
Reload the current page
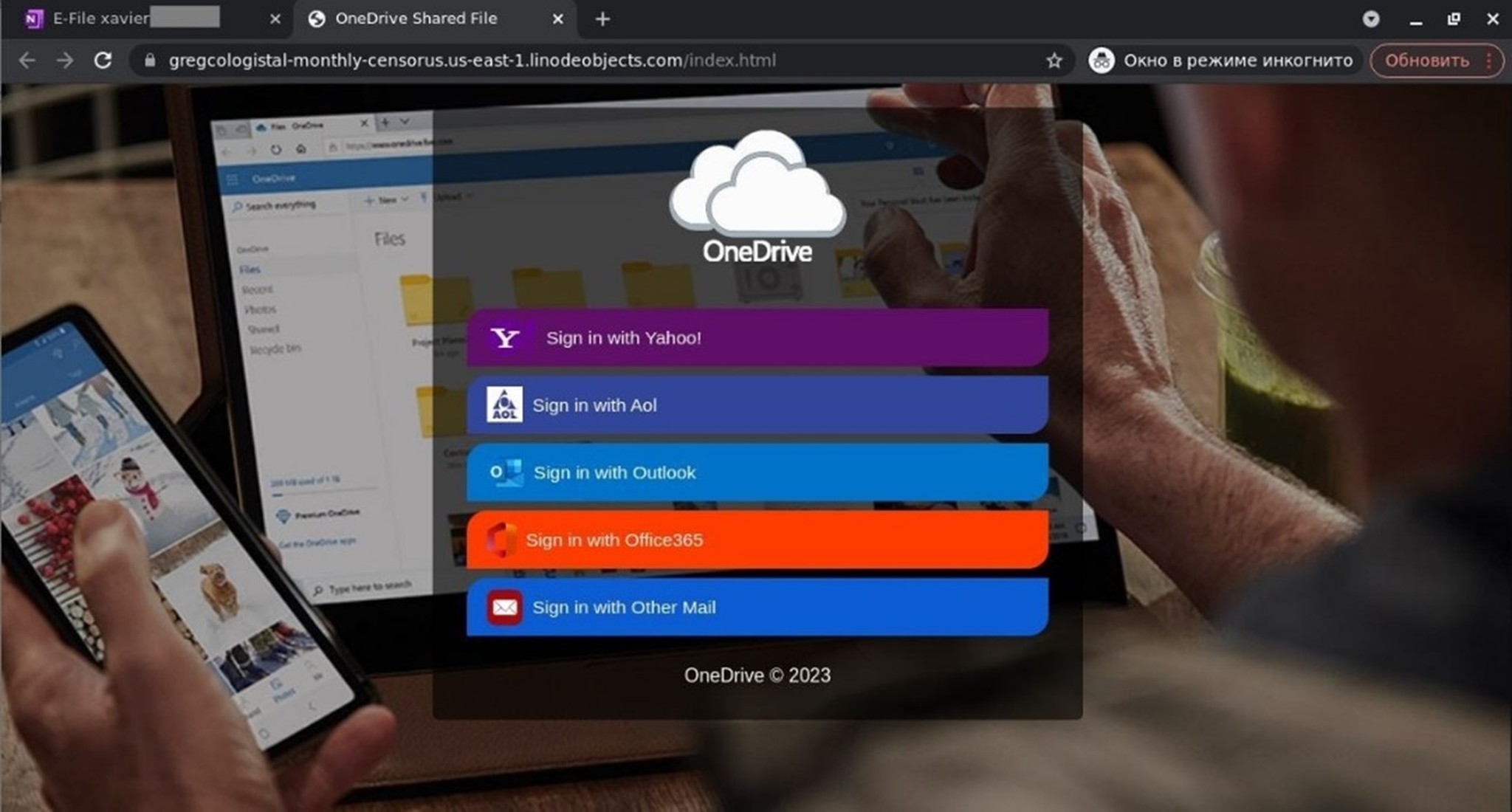103,61
